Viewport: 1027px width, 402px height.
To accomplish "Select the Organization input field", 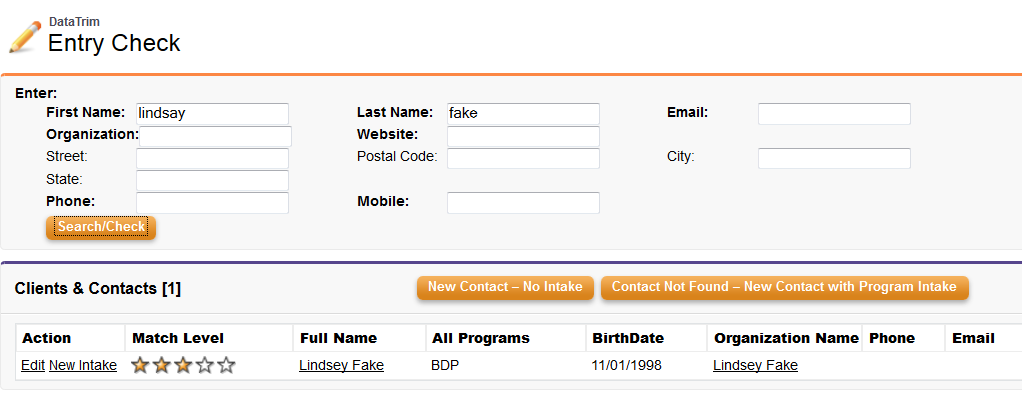I will coord(215,136).
